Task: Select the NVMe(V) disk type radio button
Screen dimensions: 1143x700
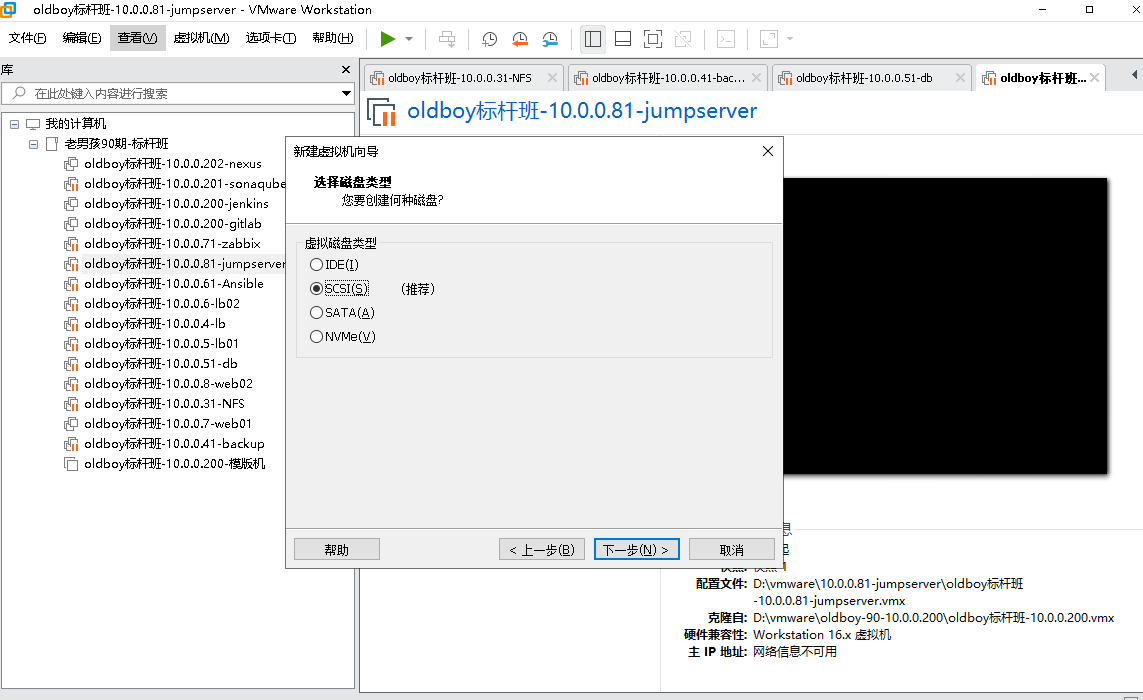Action: pyautogui.click(x=316, y=337)
